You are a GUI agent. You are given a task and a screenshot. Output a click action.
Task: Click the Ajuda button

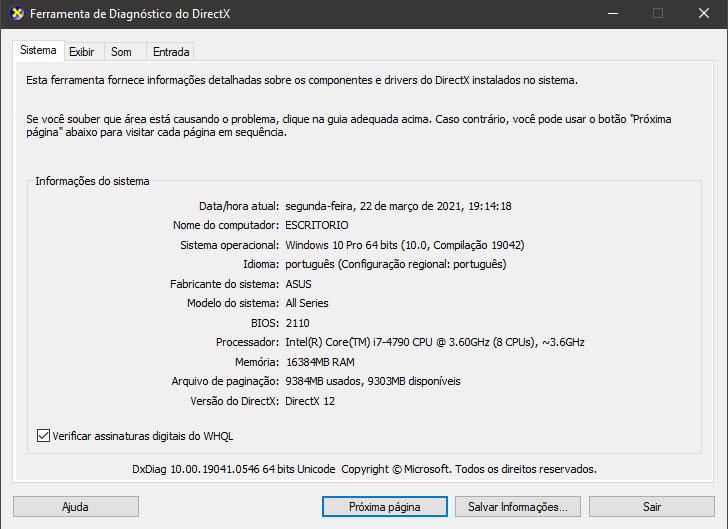76,507
